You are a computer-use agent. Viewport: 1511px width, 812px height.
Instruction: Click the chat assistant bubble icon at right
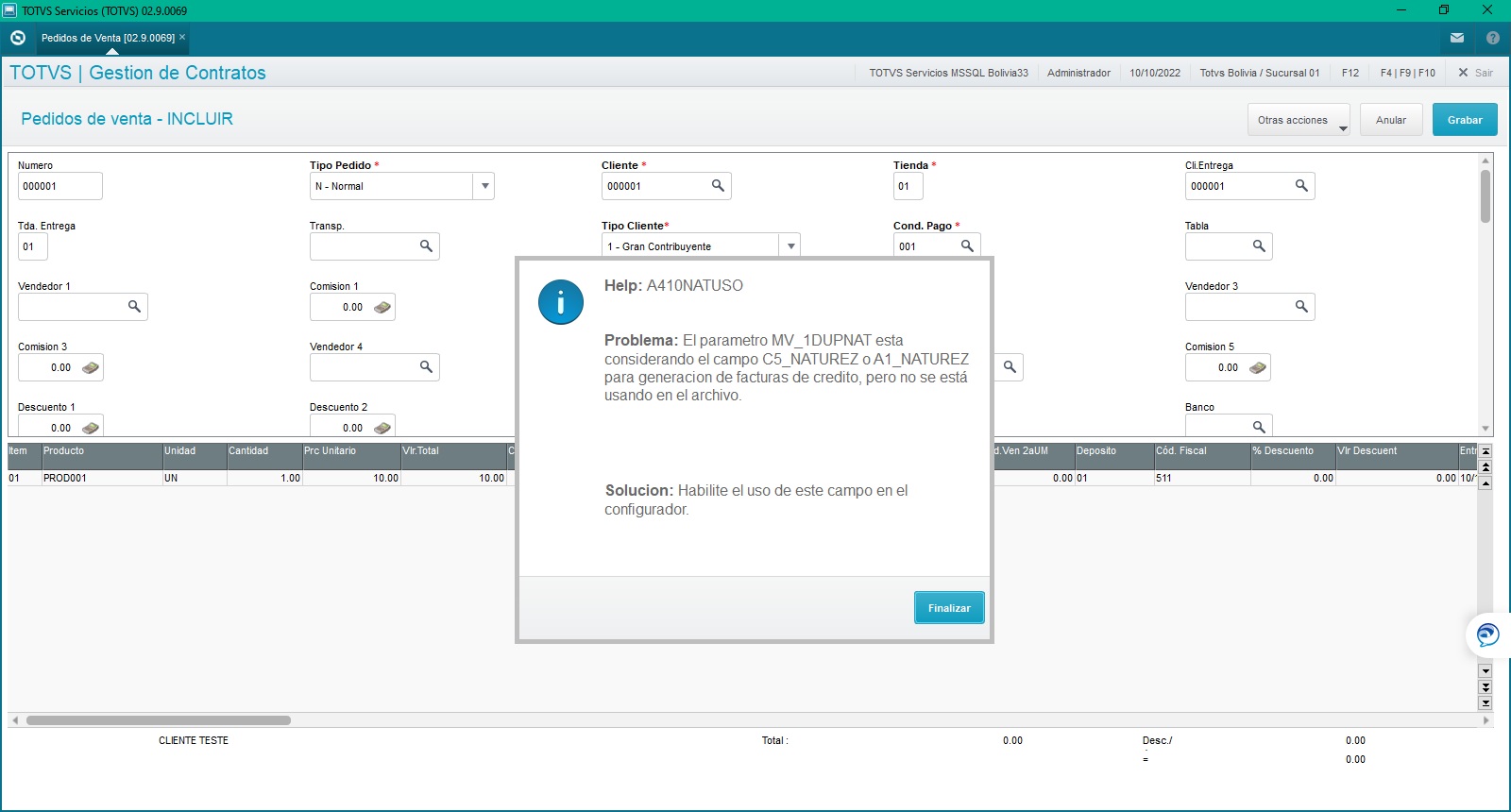(1487, 634)
